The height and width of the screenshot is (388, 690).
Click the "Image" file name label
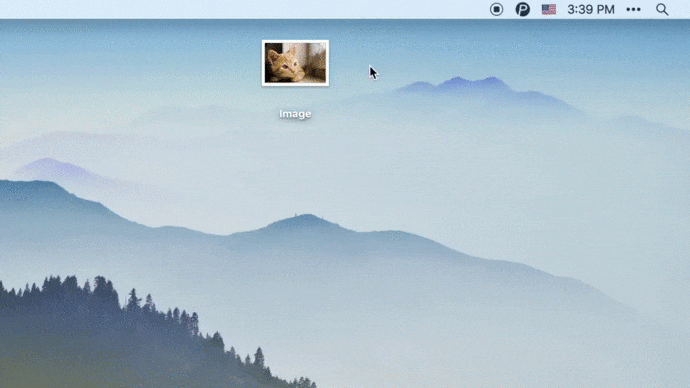pos(295,114)
